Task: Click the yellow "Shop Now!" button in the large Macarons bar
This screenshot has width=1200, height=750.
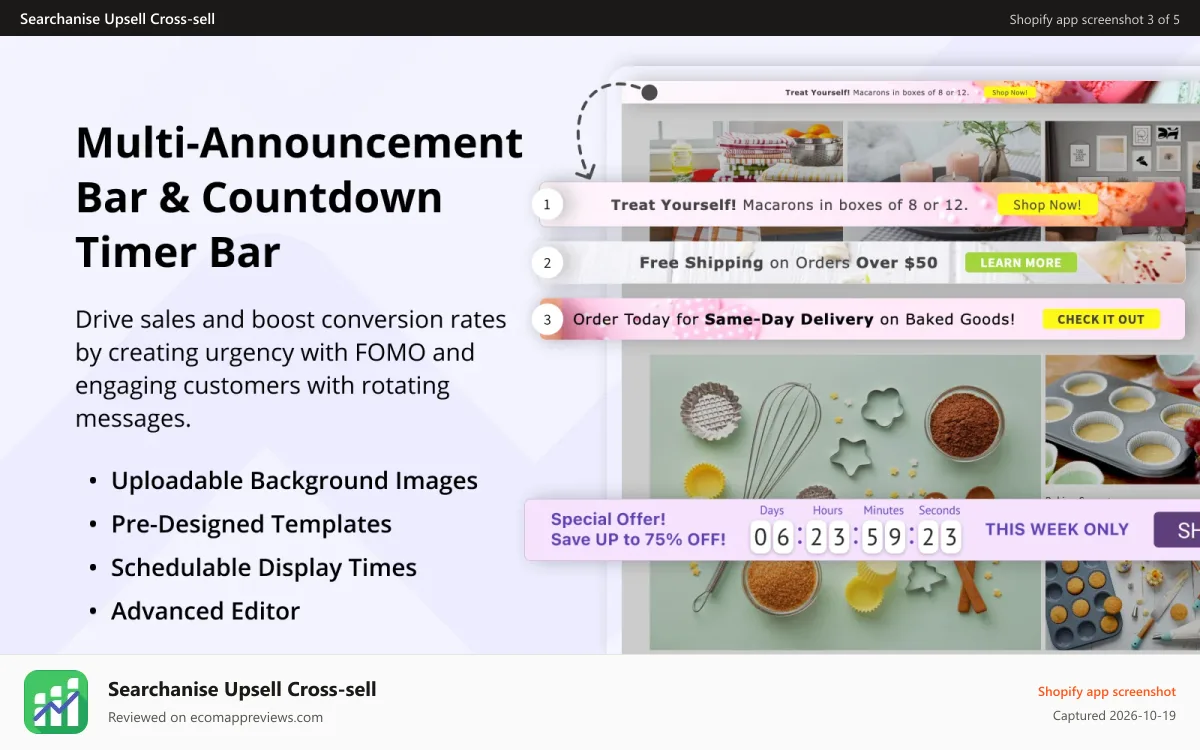Action: (x=1046, y=205)
